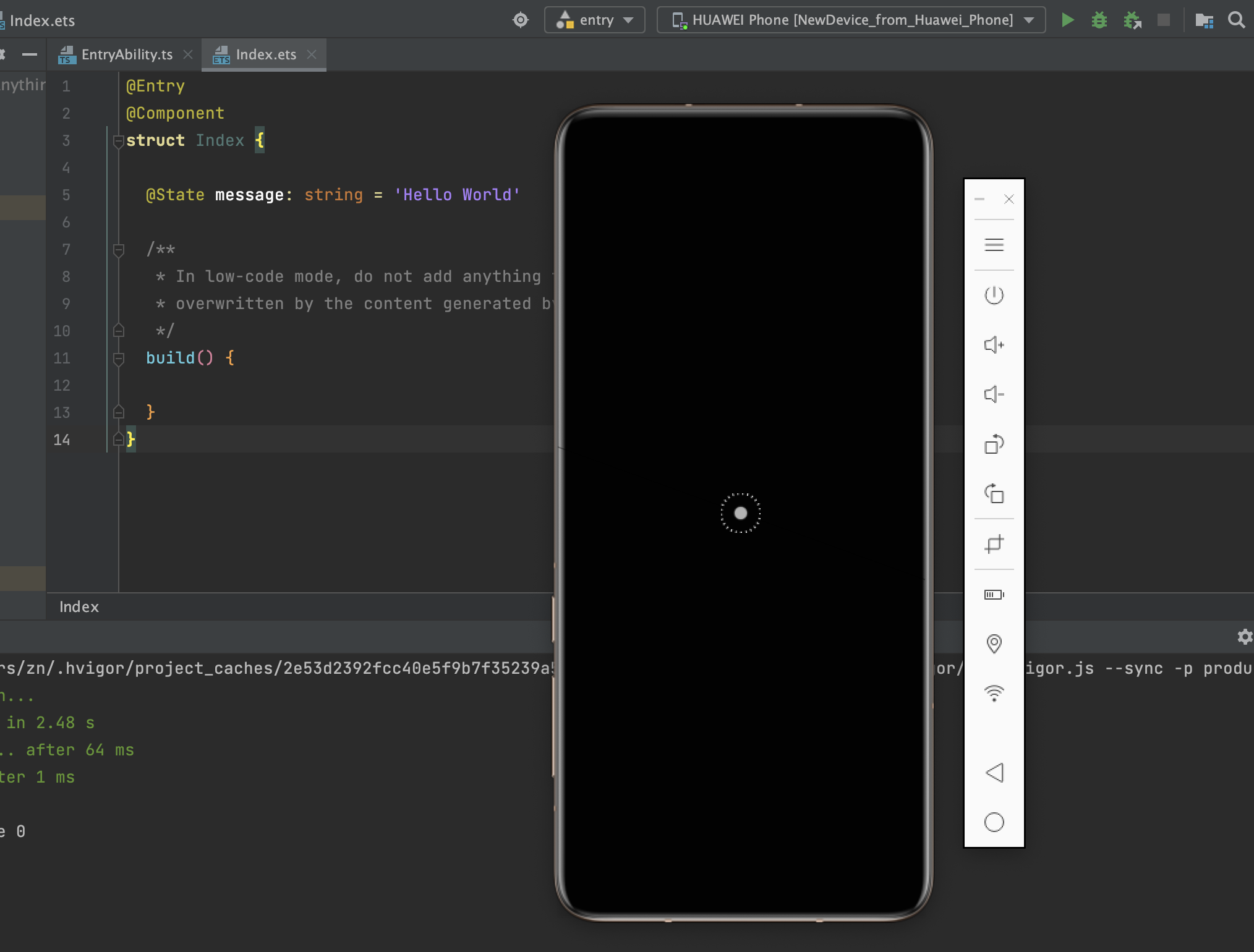Click the emulator loading spinner
This screenshot has height=952, width=1254.
click(741, 513)
